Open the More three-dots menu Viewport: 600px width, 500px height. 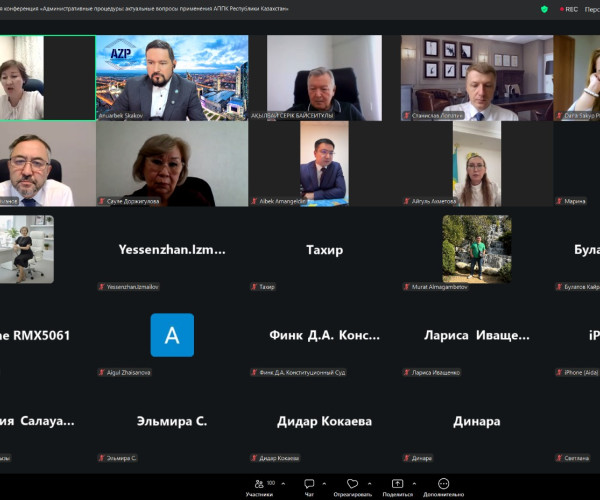coord(443,484)
